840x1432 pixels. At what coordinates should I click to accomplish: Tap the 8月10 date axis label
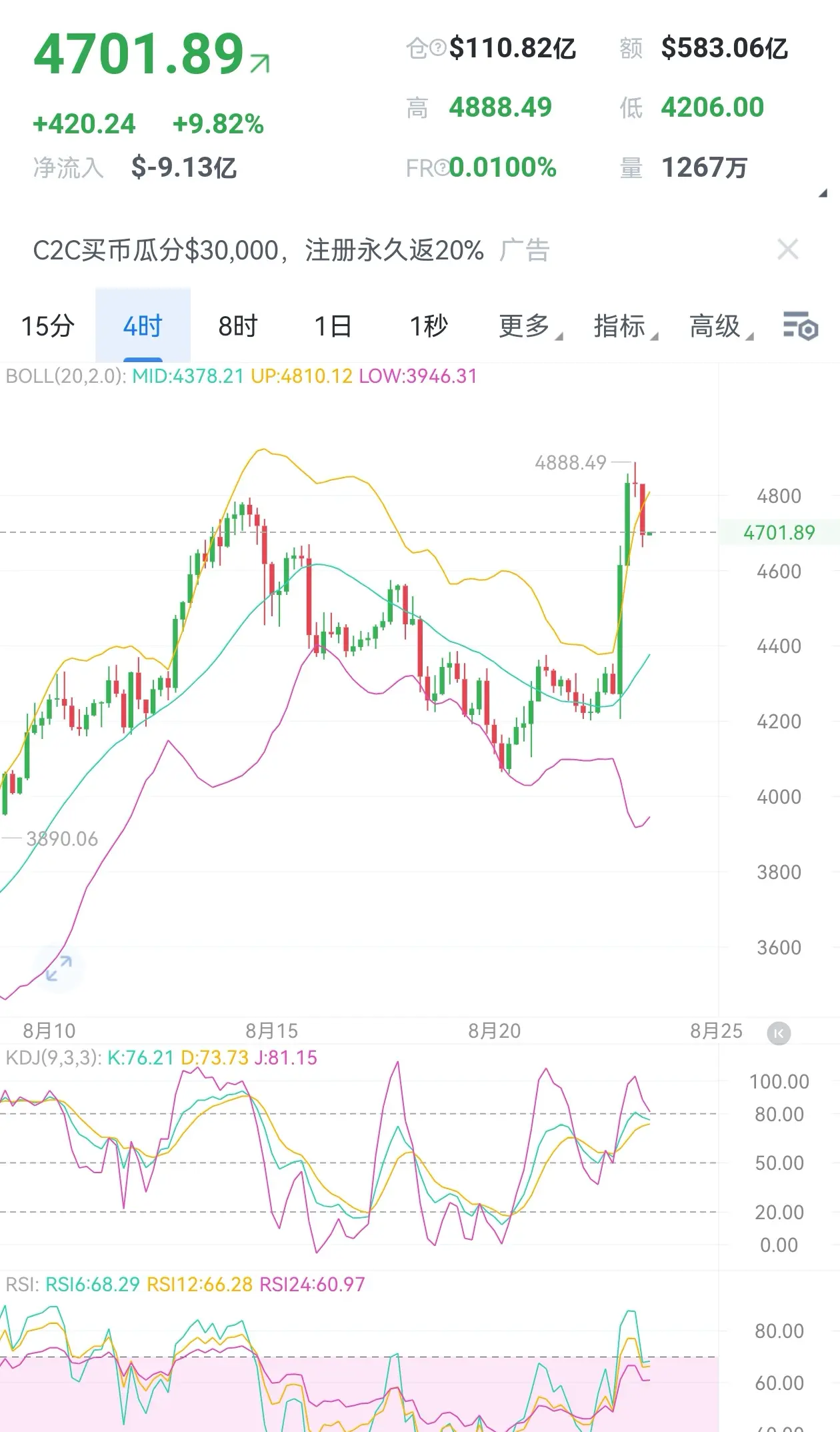tap(49, 1031)
